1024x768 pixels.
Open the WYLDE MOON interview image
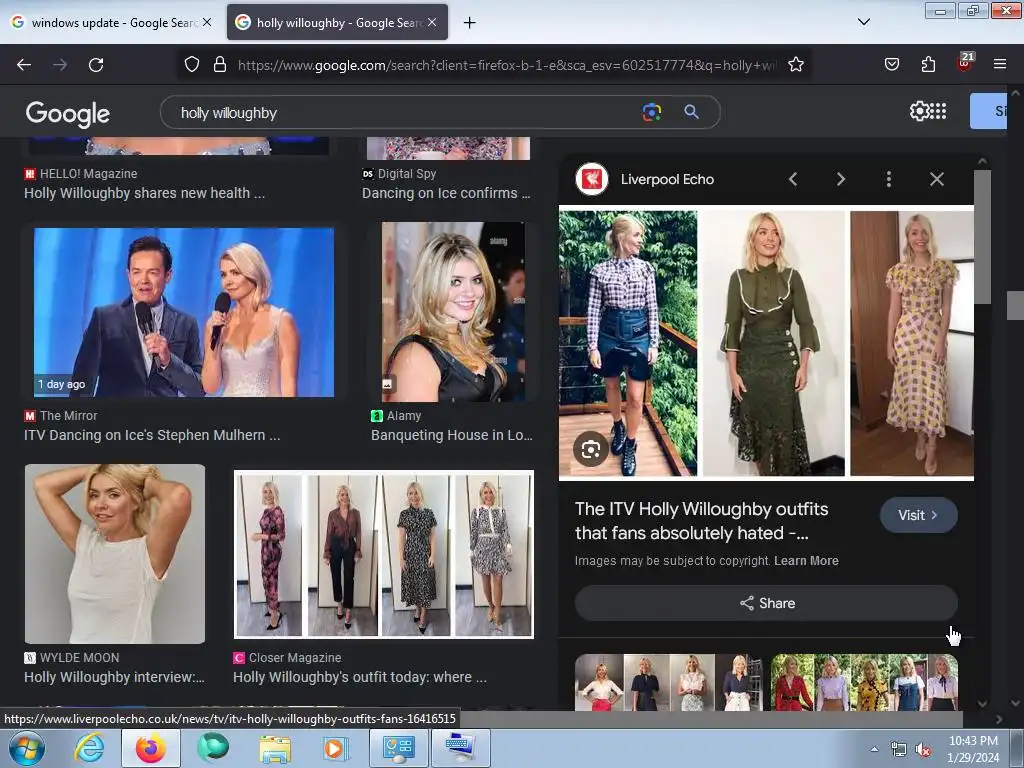[x=115, y=554]
